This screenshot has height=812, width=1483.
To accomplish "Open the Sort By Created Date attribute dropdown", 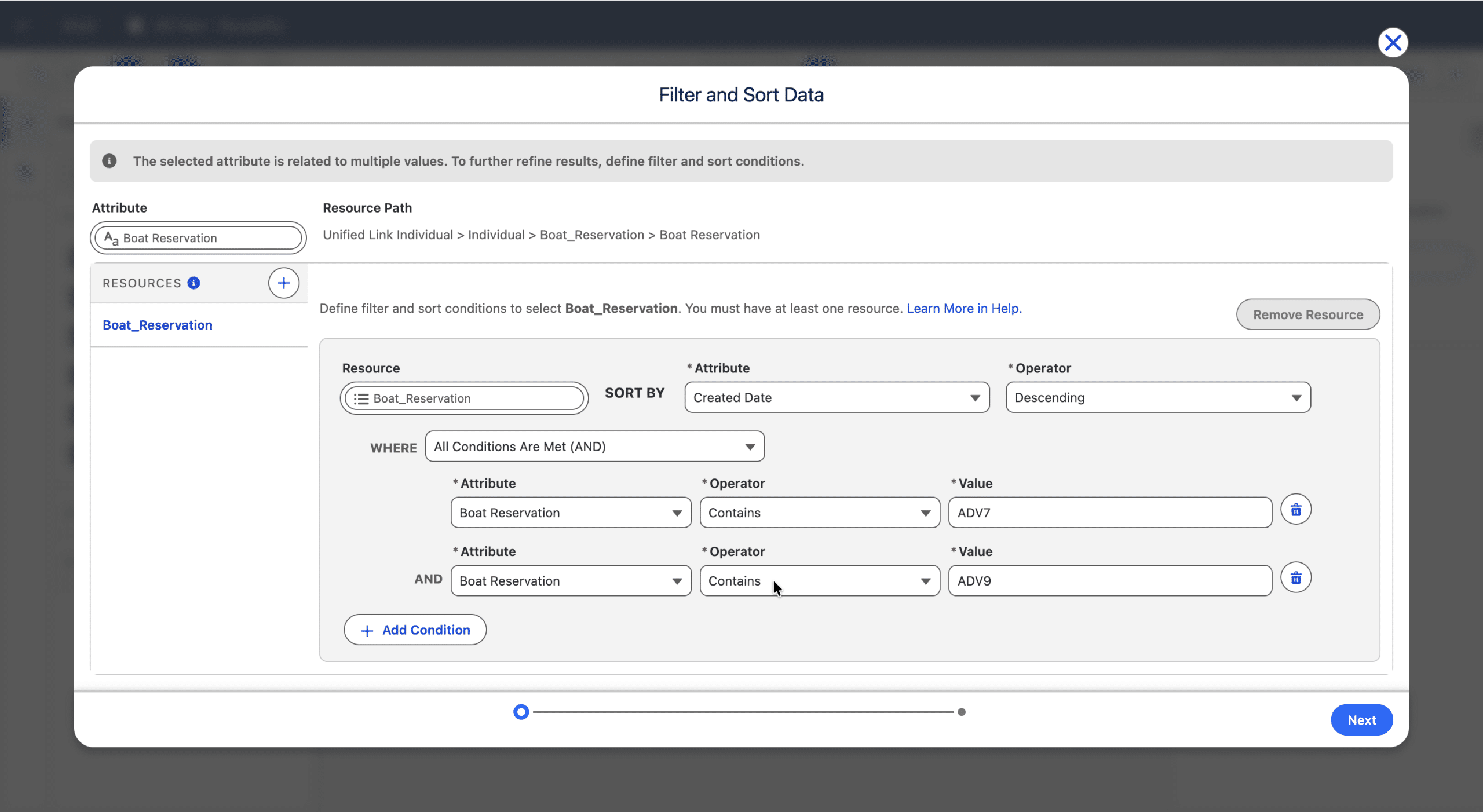I will pos(837,397).
